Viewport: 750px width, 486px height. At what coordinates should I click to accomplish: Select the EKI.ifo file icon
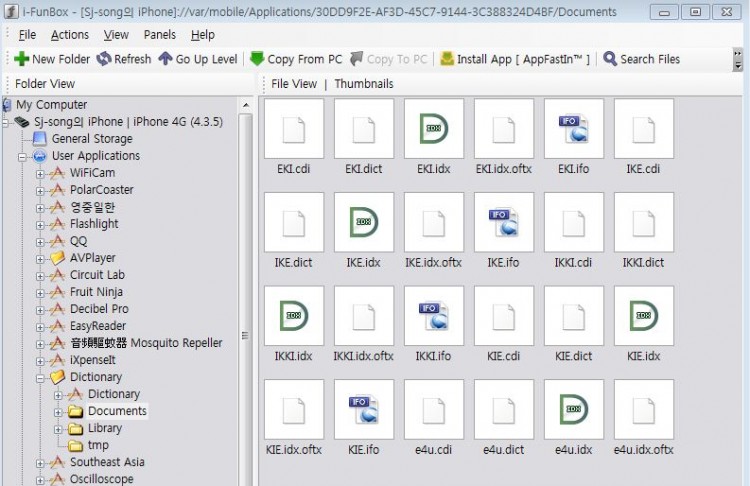pos(574,128)
